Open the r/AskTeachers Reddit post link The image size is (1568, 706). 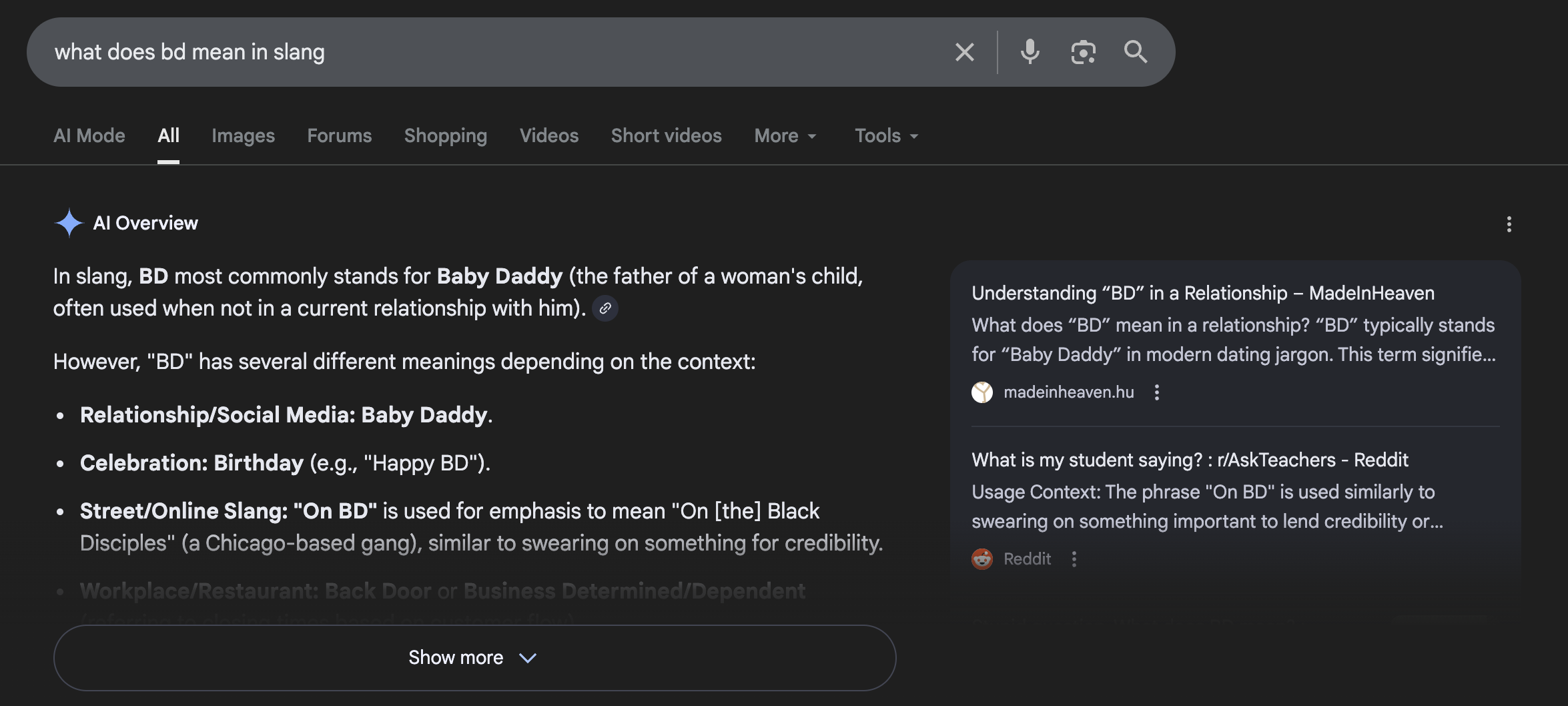click(1189, 460)
